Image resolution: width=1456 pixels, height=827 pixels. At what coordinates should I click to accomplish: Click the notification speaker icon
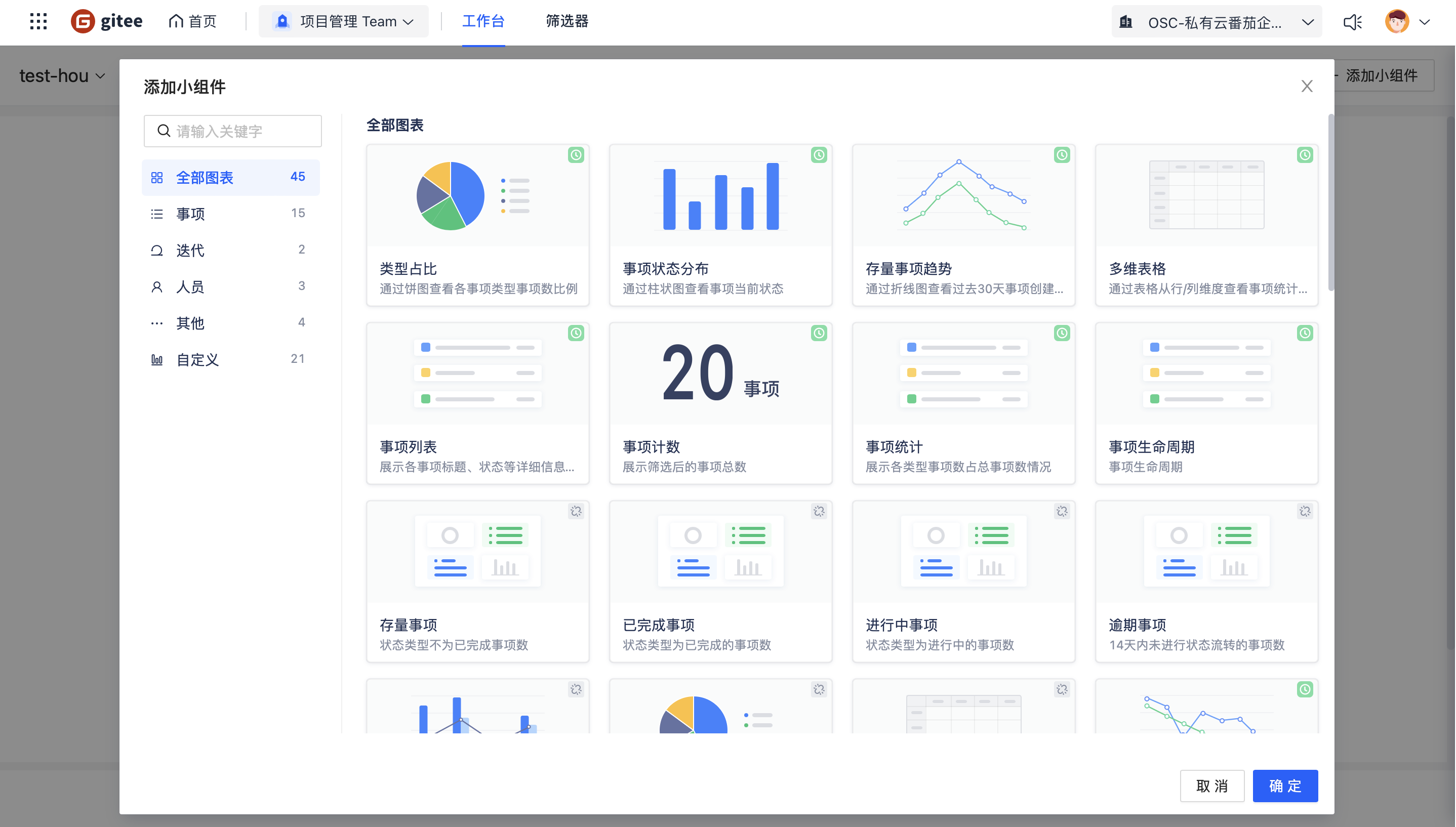[1353, 22]
